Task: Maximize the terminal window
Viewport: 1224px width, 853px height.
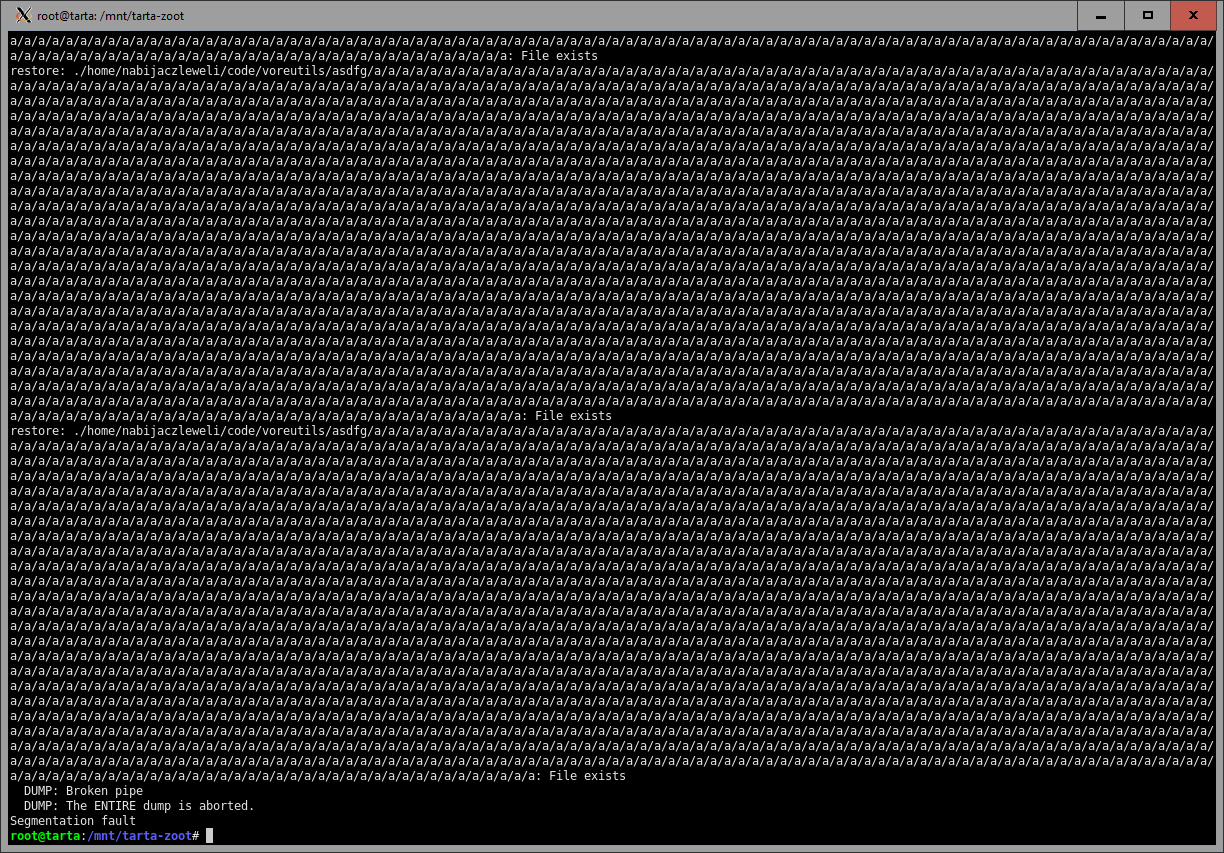Action: (x=1148, y=15)
